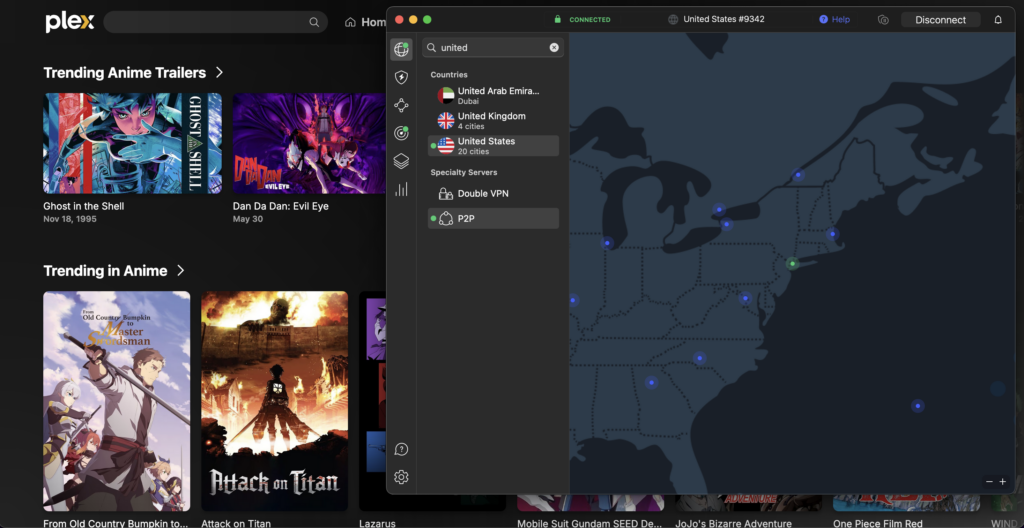Go to Plex Home tab
The width and height of the screenshot is (1024, 528).
[x=366, y=22]
